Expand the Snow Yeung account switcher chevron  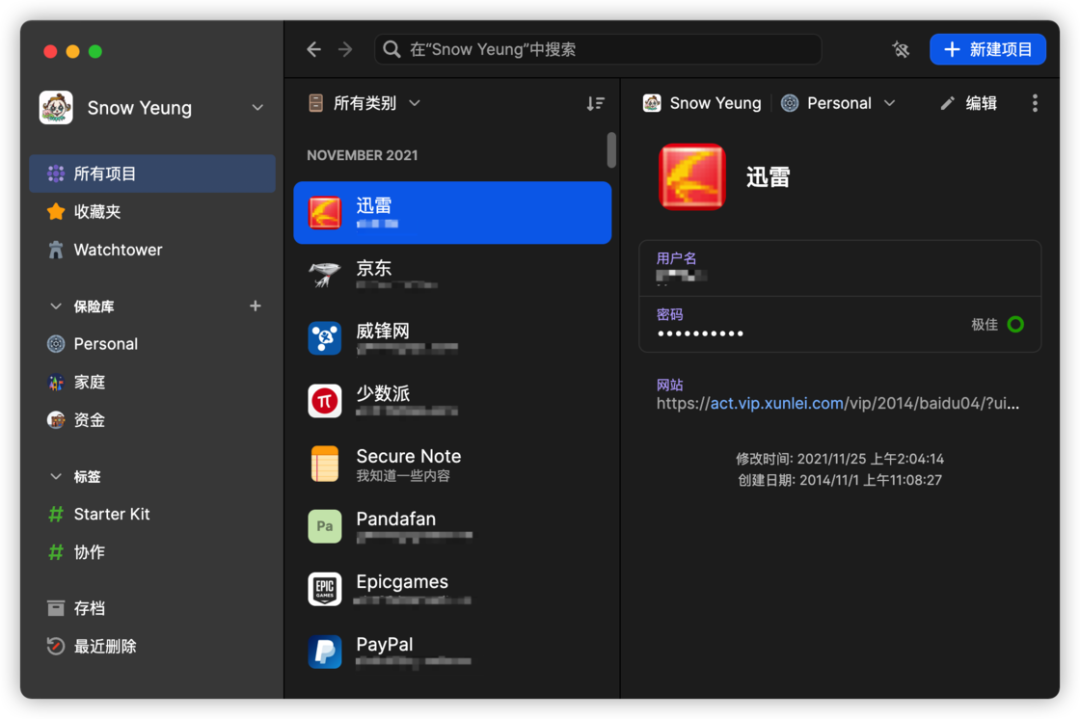point(258,108)
